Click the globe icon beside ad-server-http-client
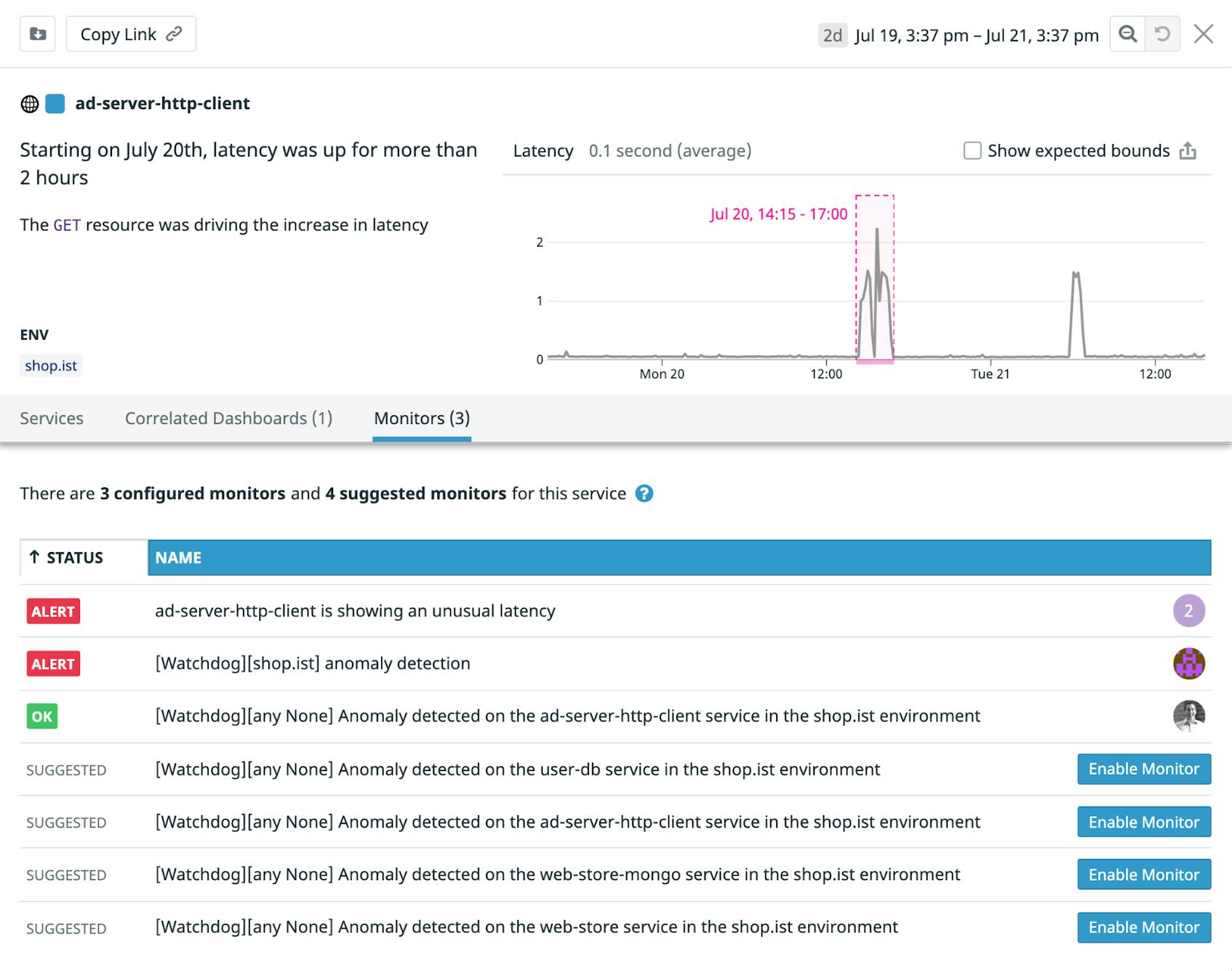This screenshot has width=1232, height=971. (x=29, y=103)
